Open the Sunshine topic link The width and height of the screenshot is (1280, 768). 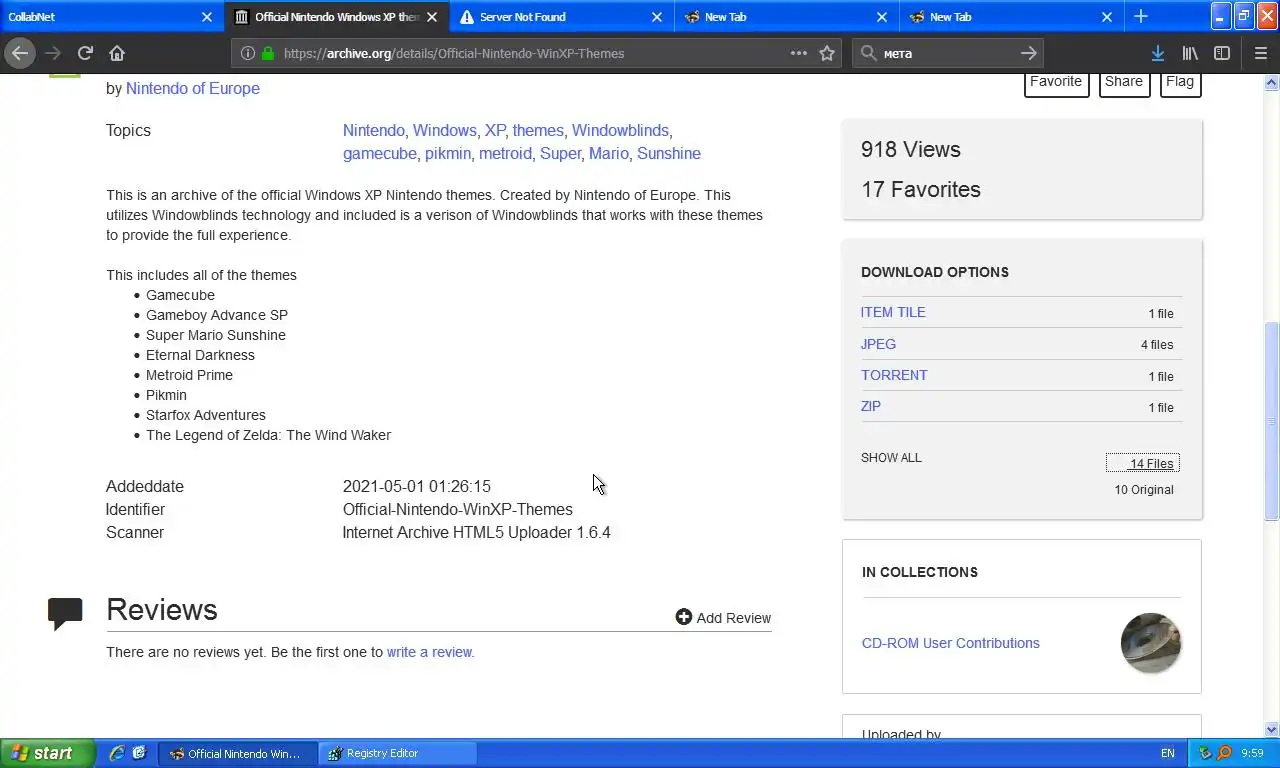669,153
